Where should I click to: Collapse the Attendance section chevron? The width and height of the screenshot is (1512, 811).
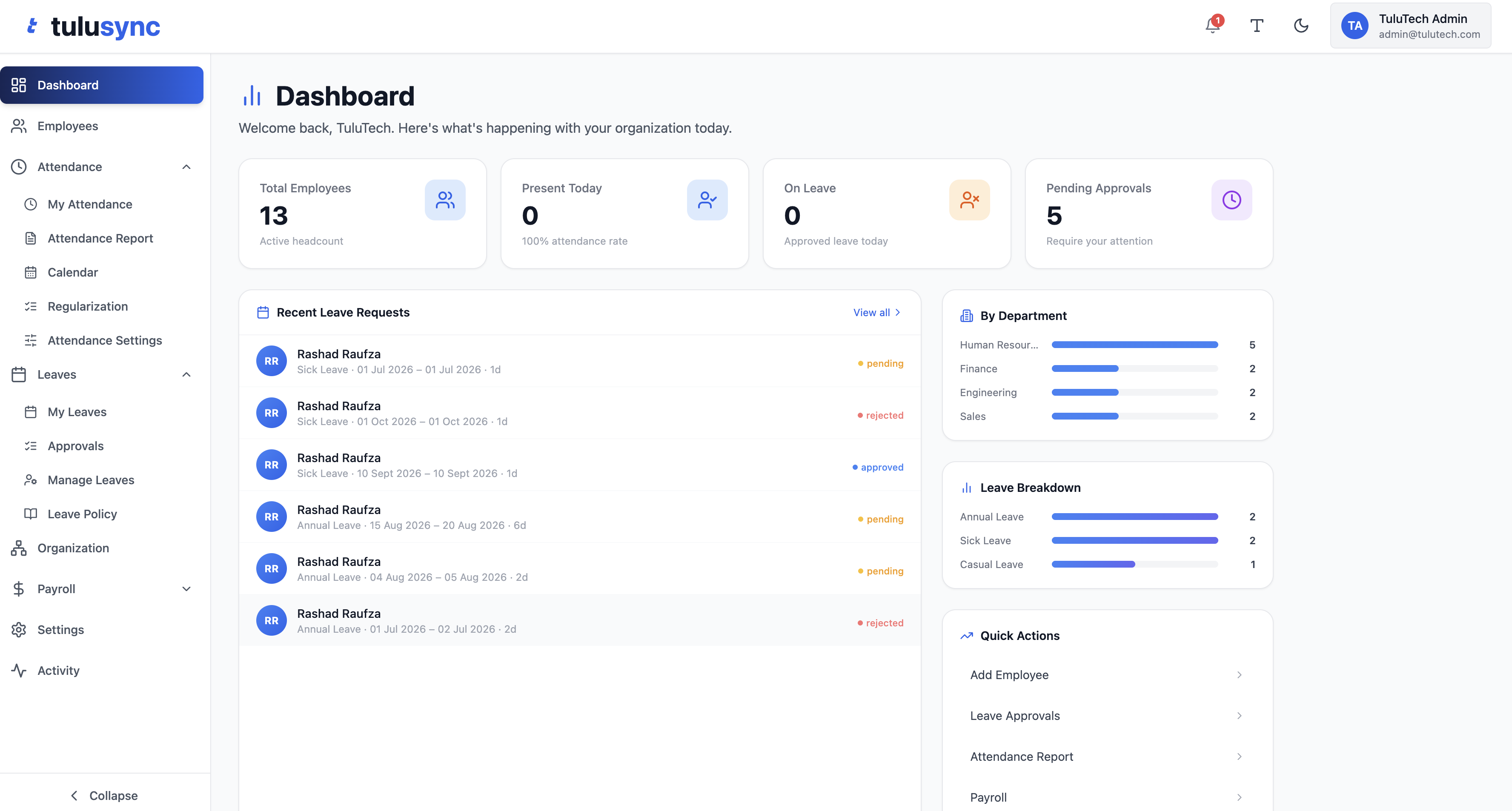(x=186, y=167)
